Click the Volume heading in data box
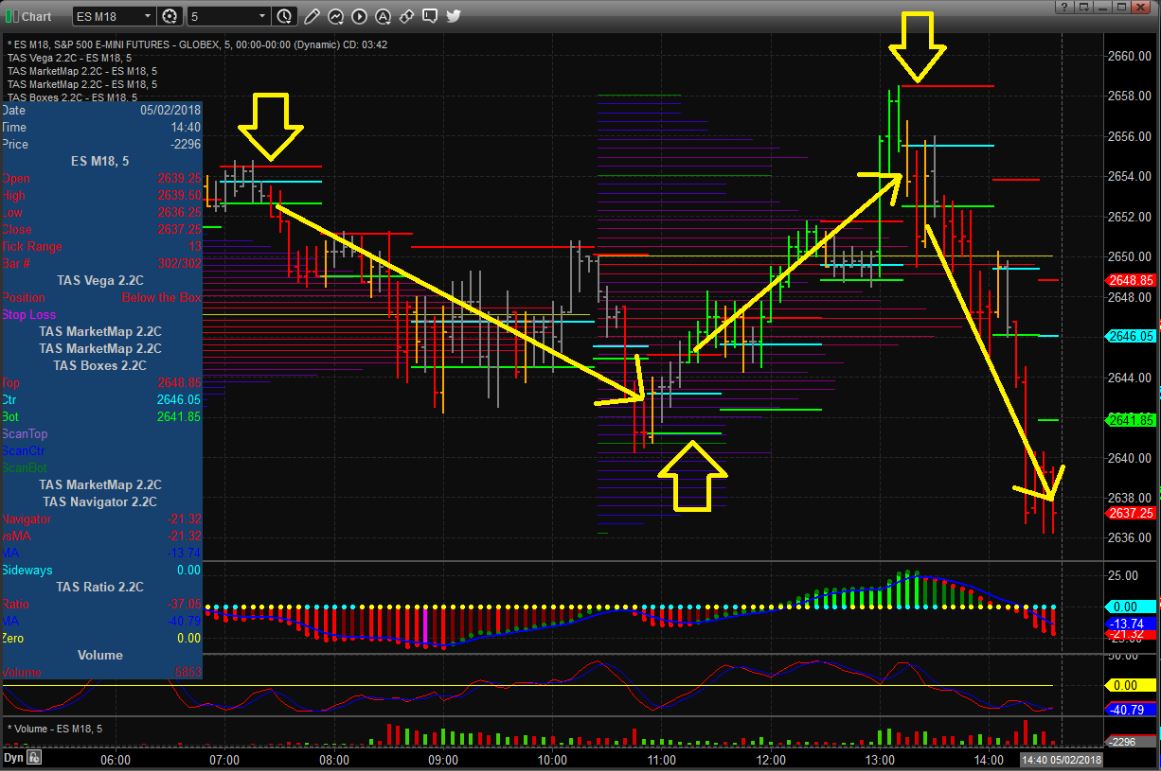This screenshot has height=771, width=1161. pyautogui.click(x=100, y=655)
